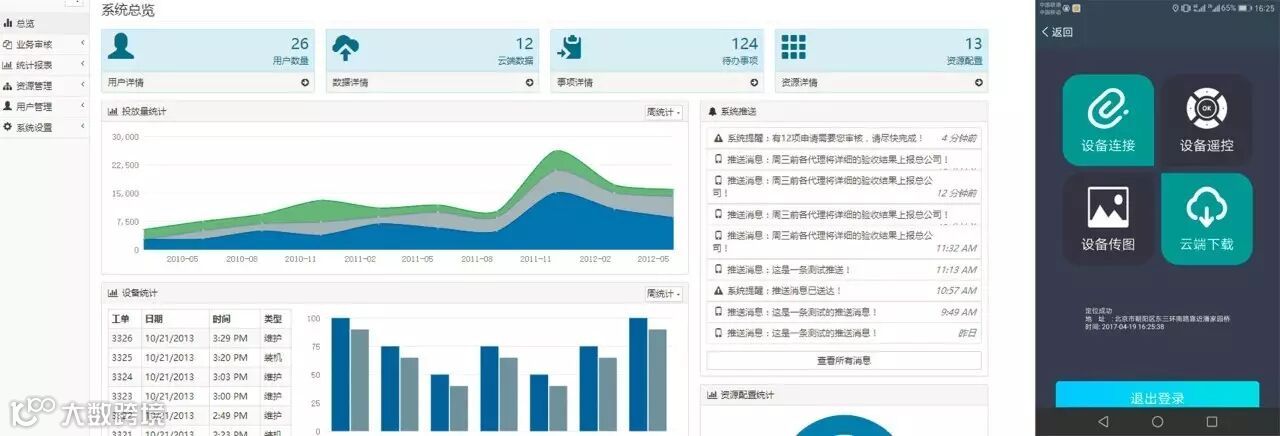Tap the 退出登录 button in phone app

(x=1157, y=396)
